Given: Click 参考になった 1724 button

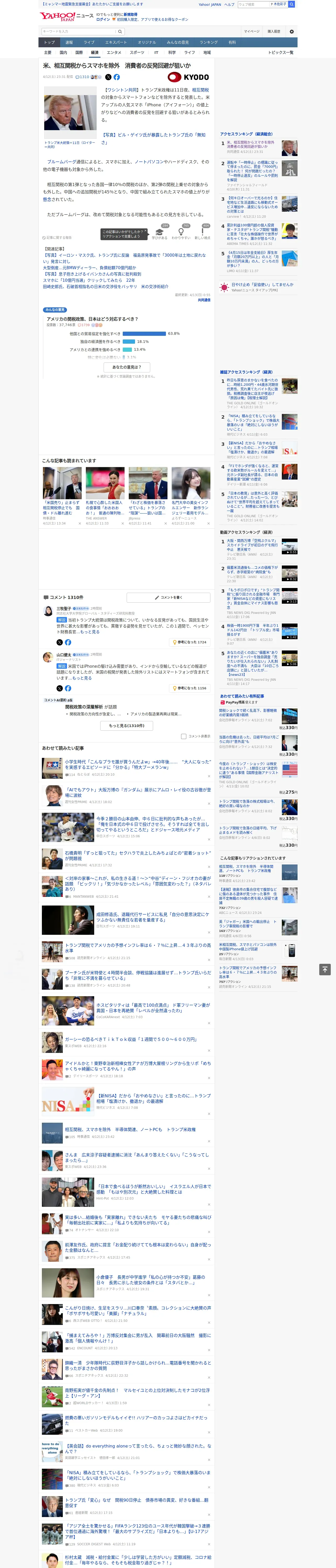Looking at the screenshot, I should (x=190, y=642).
